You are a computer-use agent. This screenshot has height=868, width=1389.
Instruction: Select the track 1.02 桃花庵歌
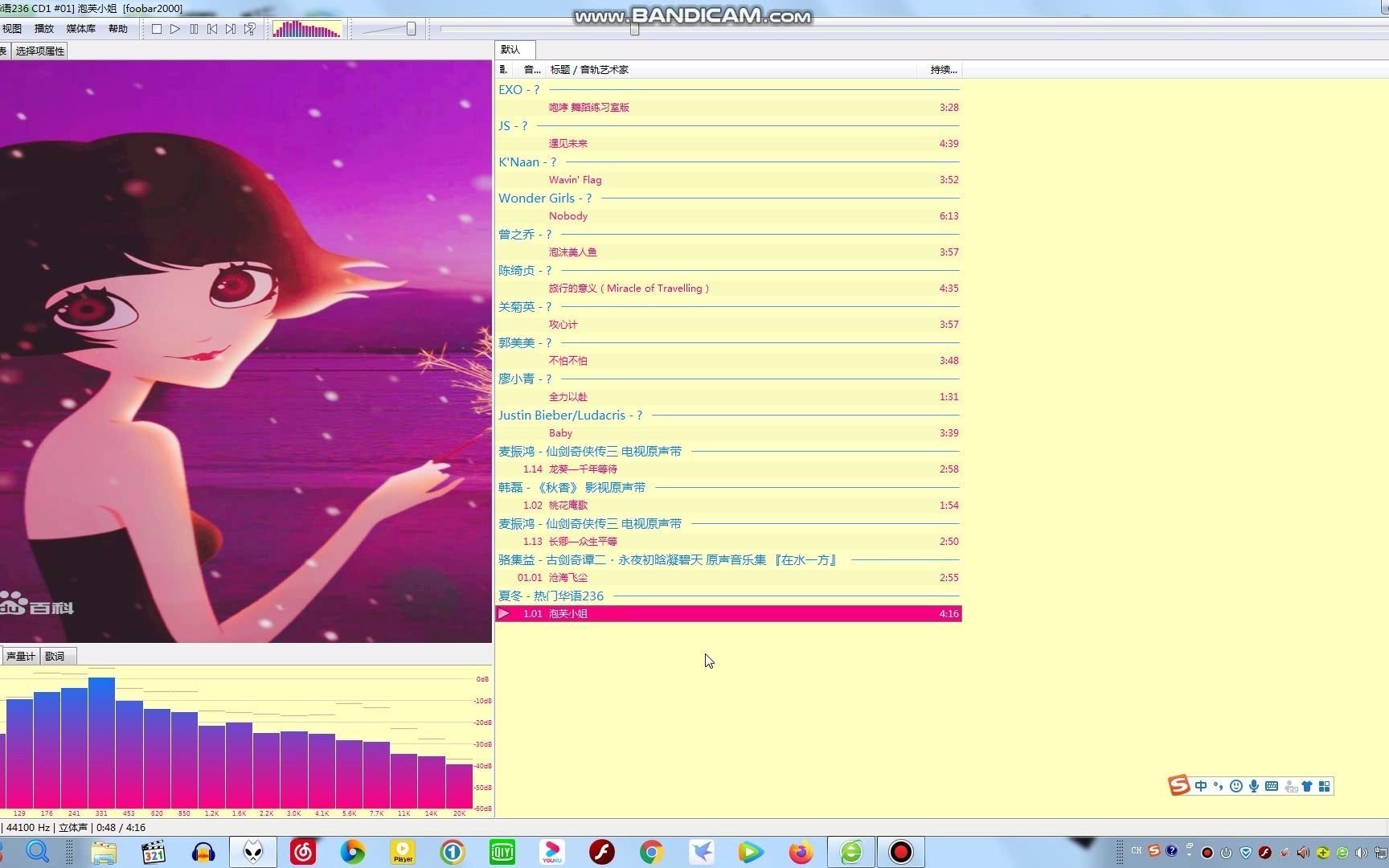[x=728, y=506]
